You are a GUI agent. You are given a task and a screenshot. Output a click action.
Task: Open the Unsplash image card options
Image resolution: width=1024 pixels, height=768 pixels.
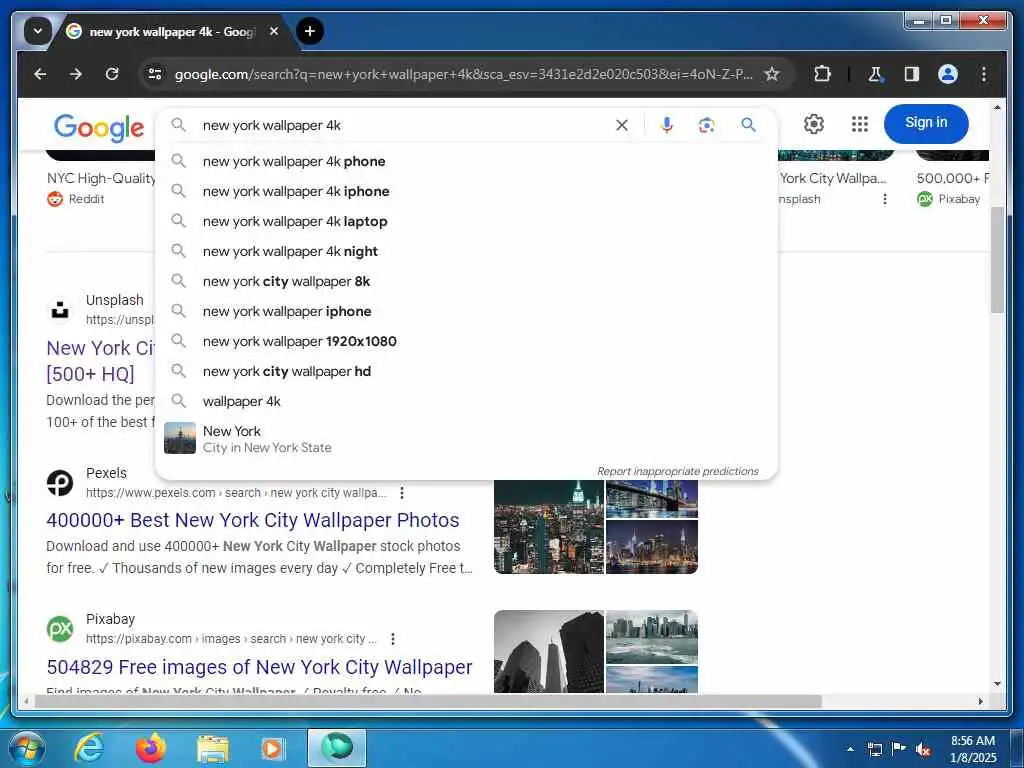tap(885, 199)
